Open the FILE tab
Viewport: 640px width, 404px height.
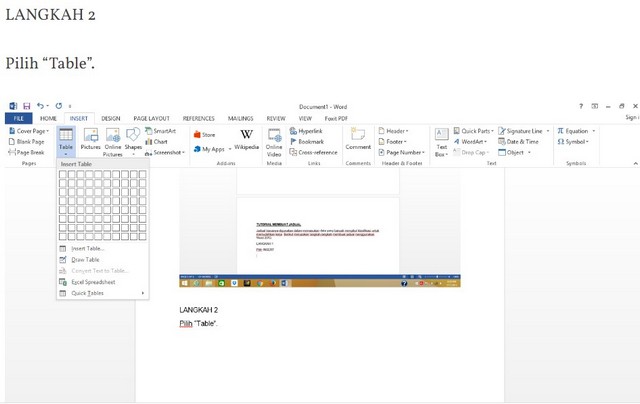(x=18, y=118)
